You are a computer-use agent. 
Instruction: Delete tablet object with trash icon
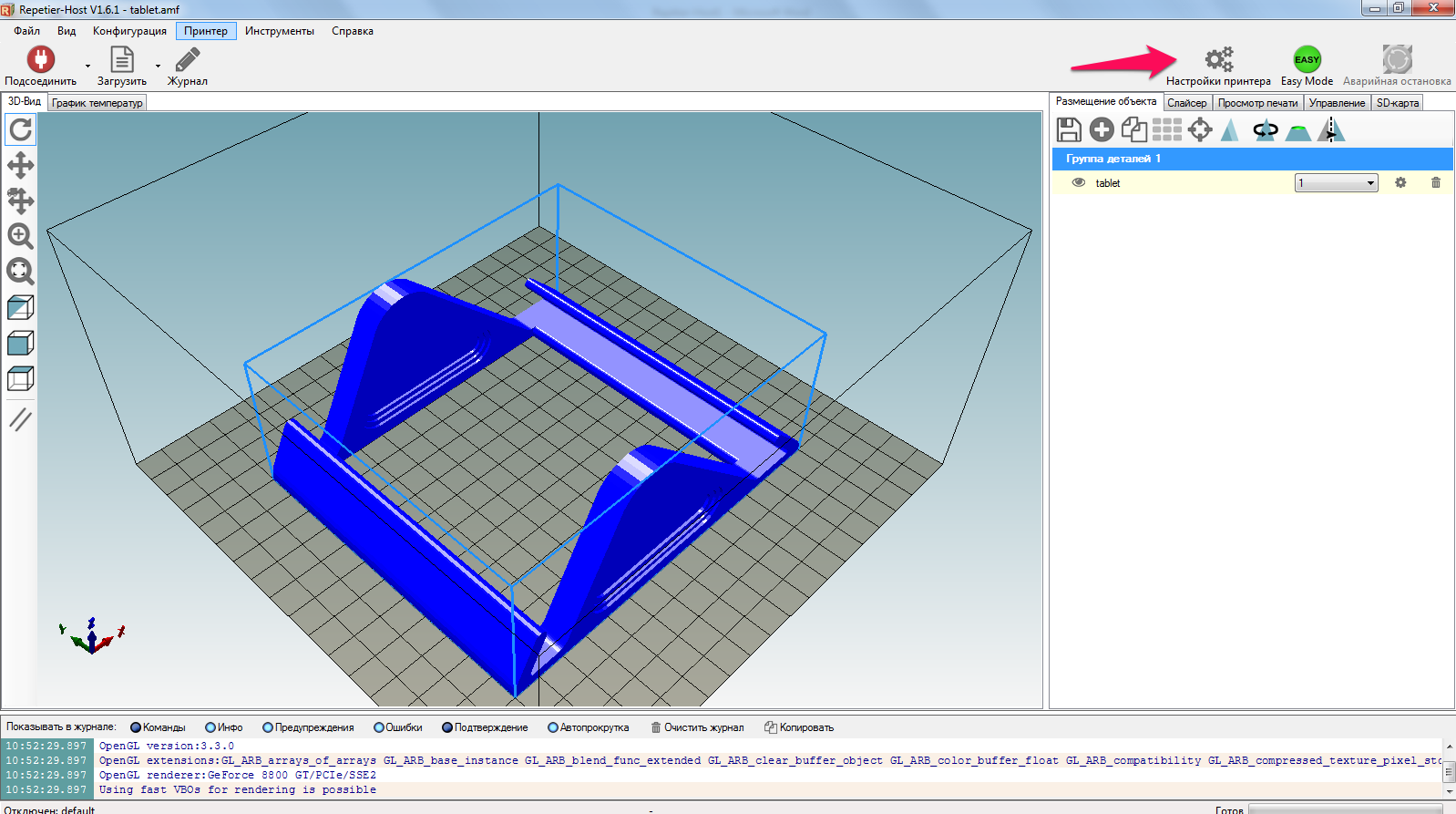tap(1436, 182)
